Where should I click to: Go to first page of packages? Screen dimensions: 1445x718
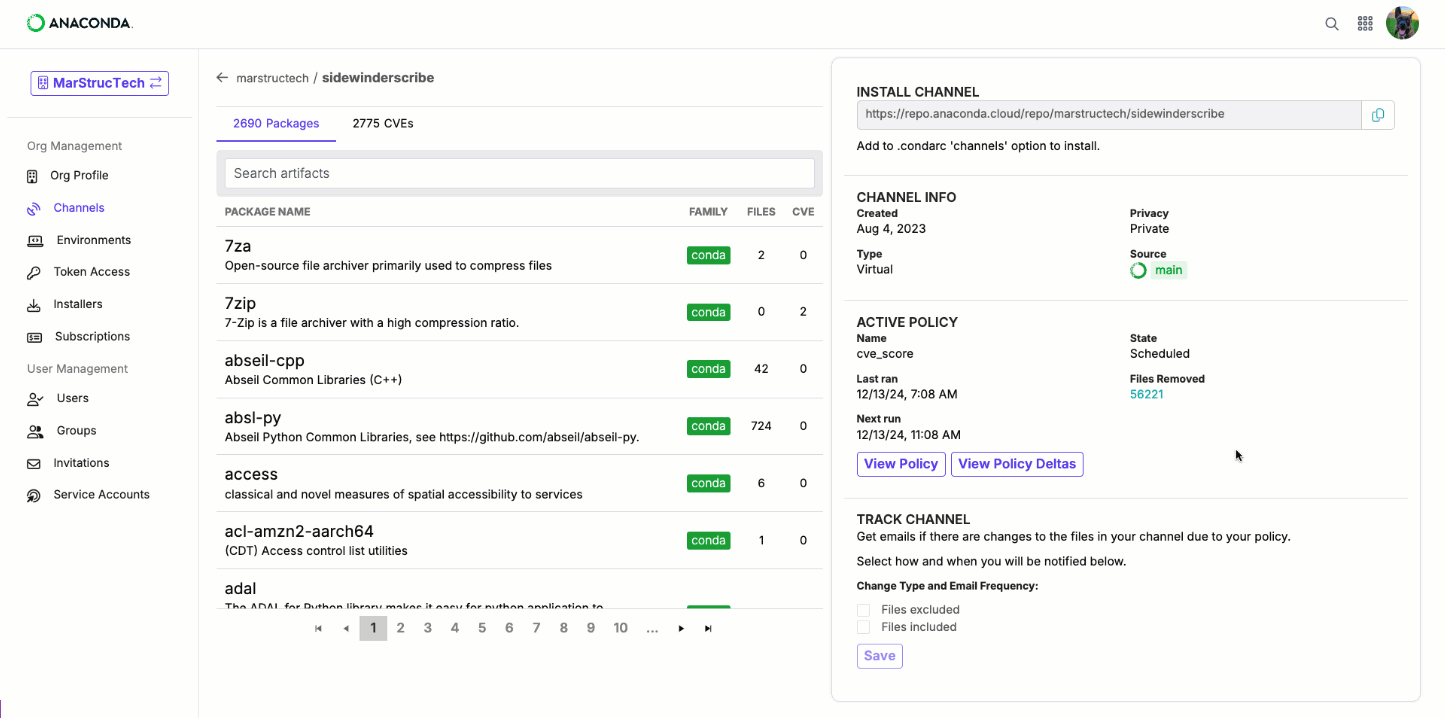tap(318, 629)
